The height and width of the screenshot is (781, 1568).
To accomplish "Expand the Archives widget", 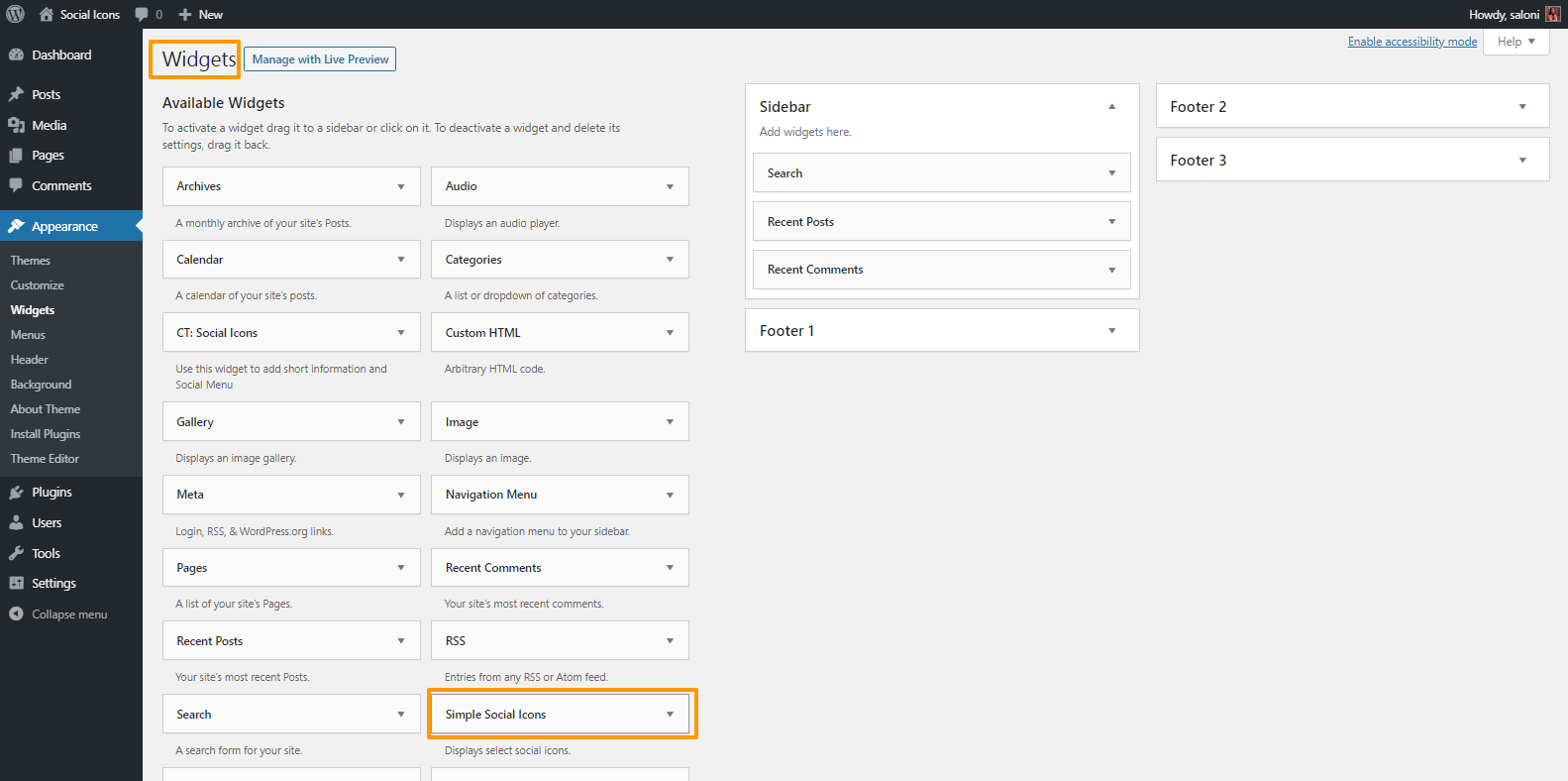I will pos(401,186).
